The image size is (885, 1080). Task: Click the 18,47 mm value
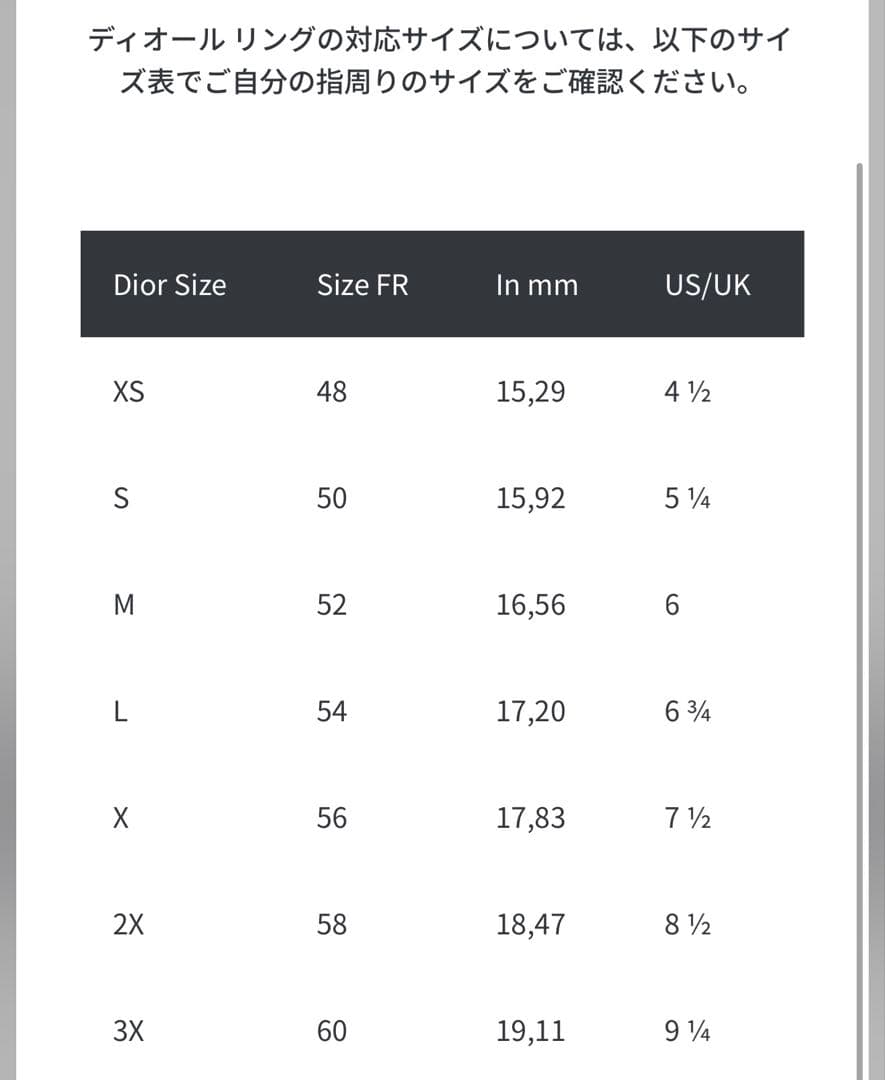530,924
